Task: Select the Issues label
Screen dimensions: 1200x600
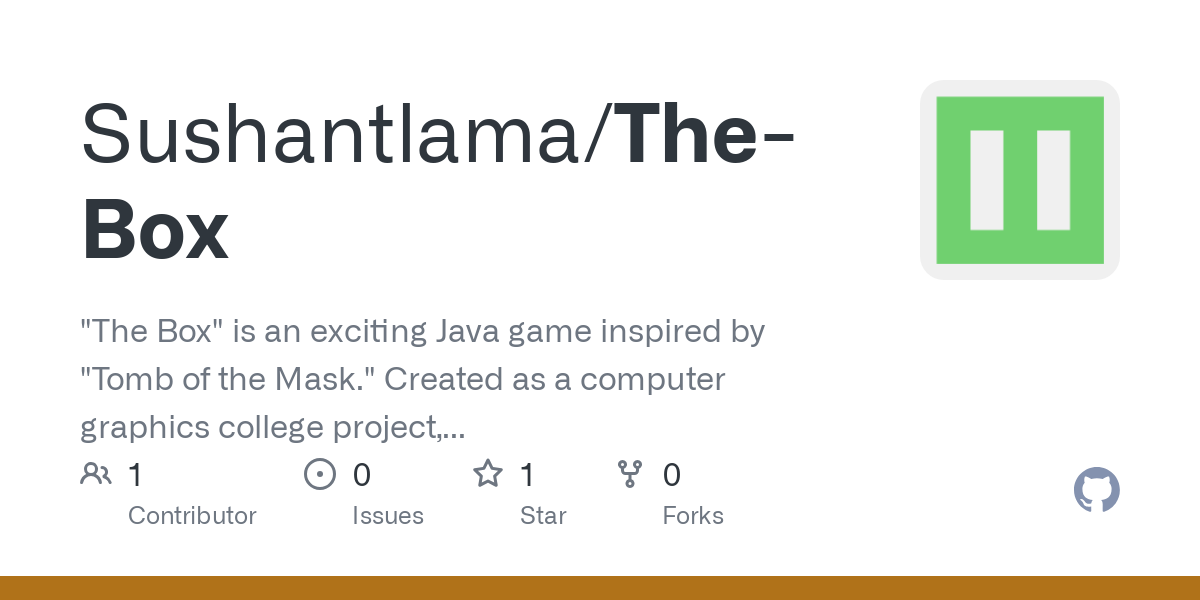Action: (x=388, y=516)
